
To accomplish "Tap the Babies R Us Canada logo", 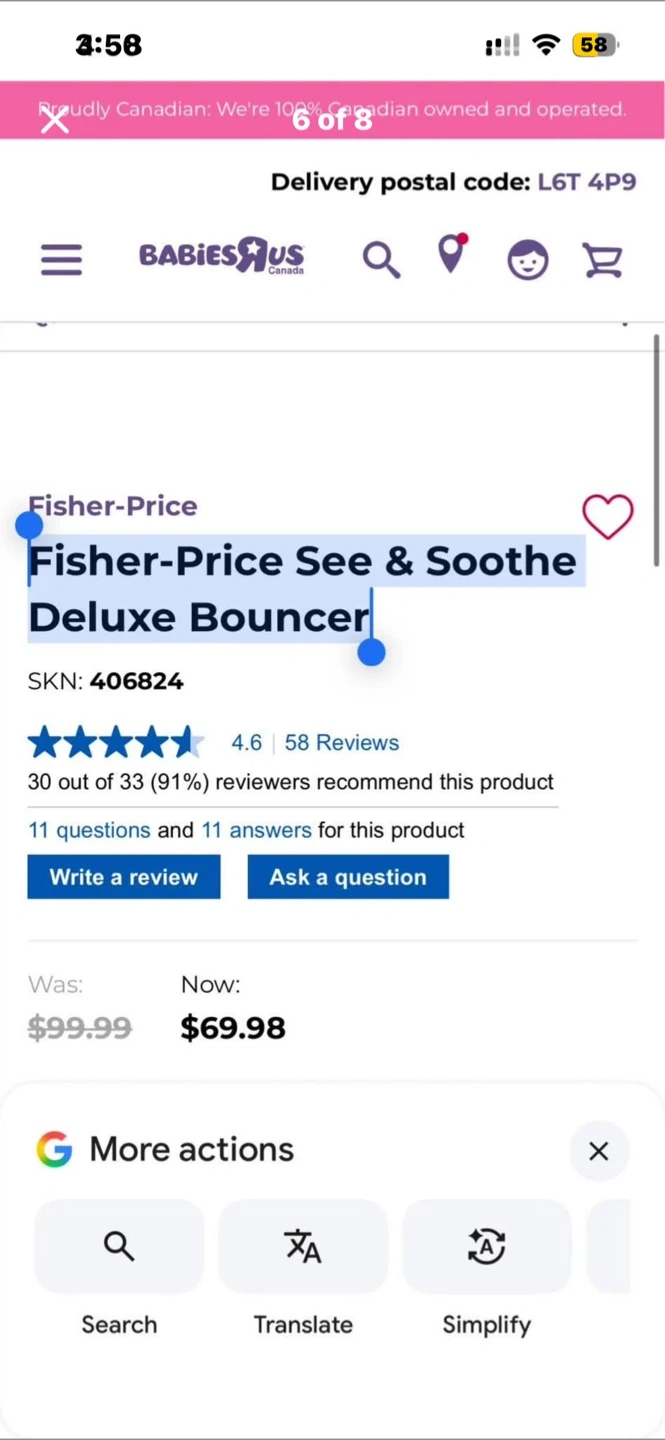I will pyautogui.click(x=221, y=257).
